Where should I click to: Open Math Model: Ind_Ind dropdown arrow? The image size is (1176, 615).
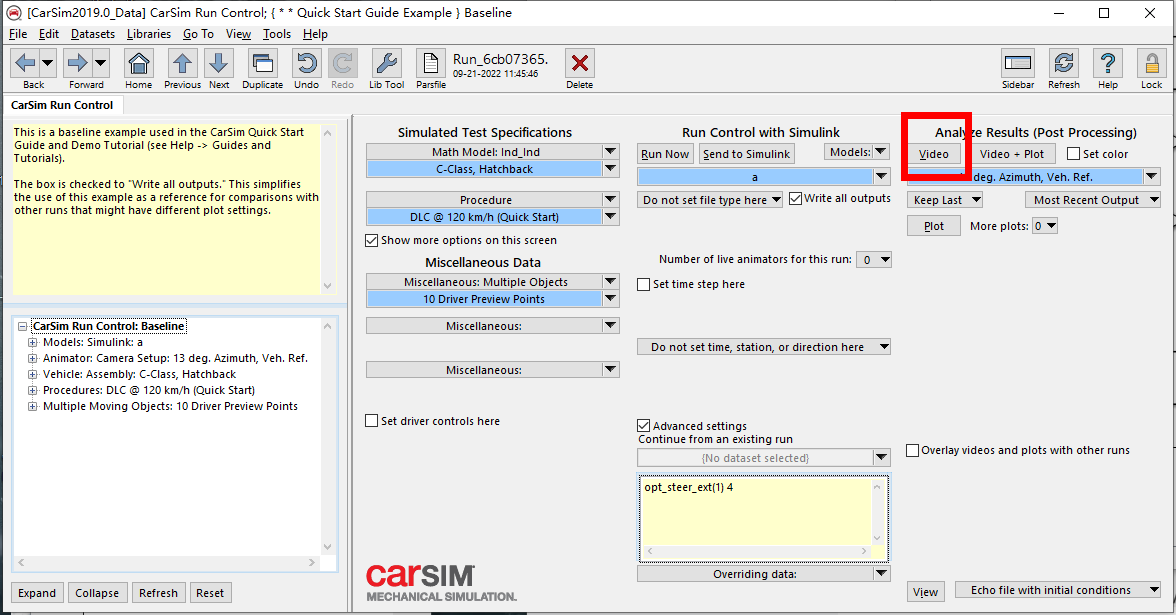pos(610,152)
